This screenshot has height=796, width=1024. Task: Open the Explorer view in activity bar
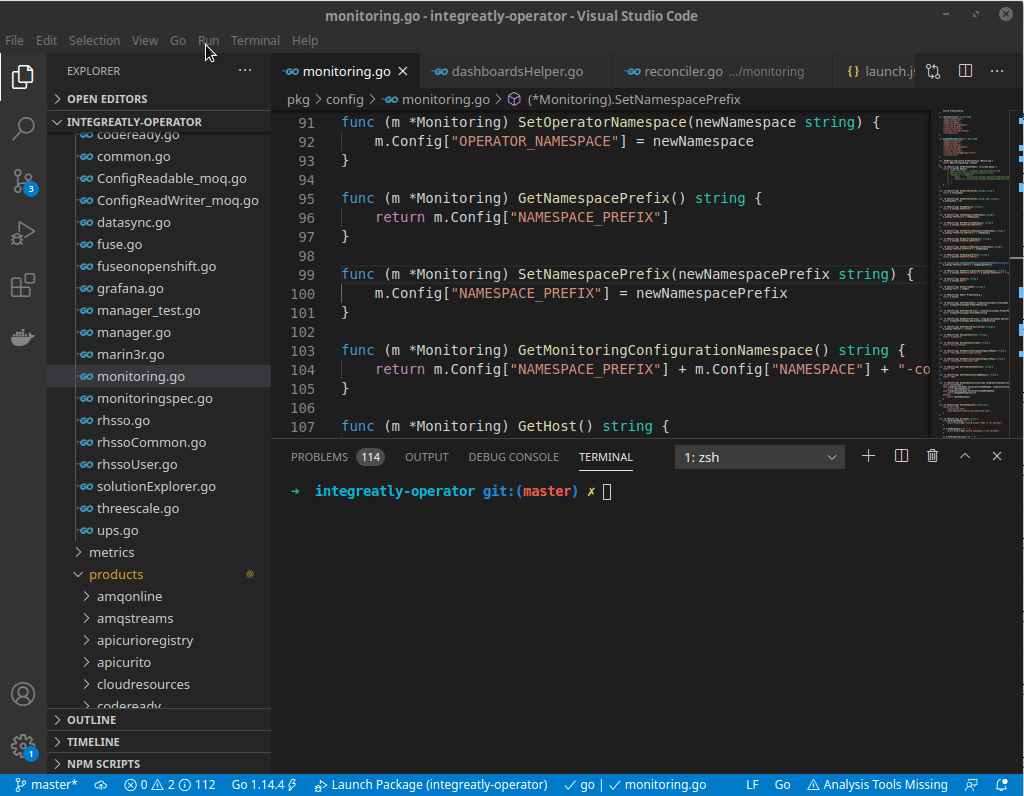point(23,77)
